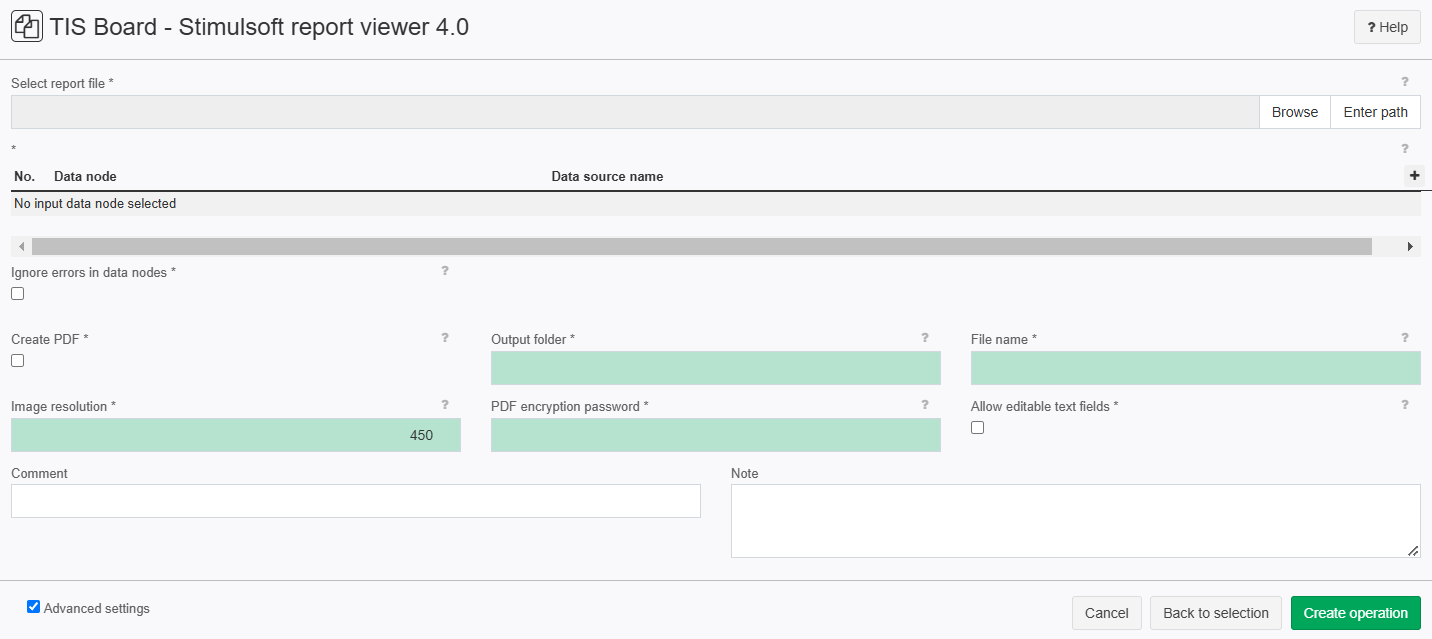This screenshot has height=639, width=1432.
Task: Click the 'No input data node selected' row
Action: [716, 204]
